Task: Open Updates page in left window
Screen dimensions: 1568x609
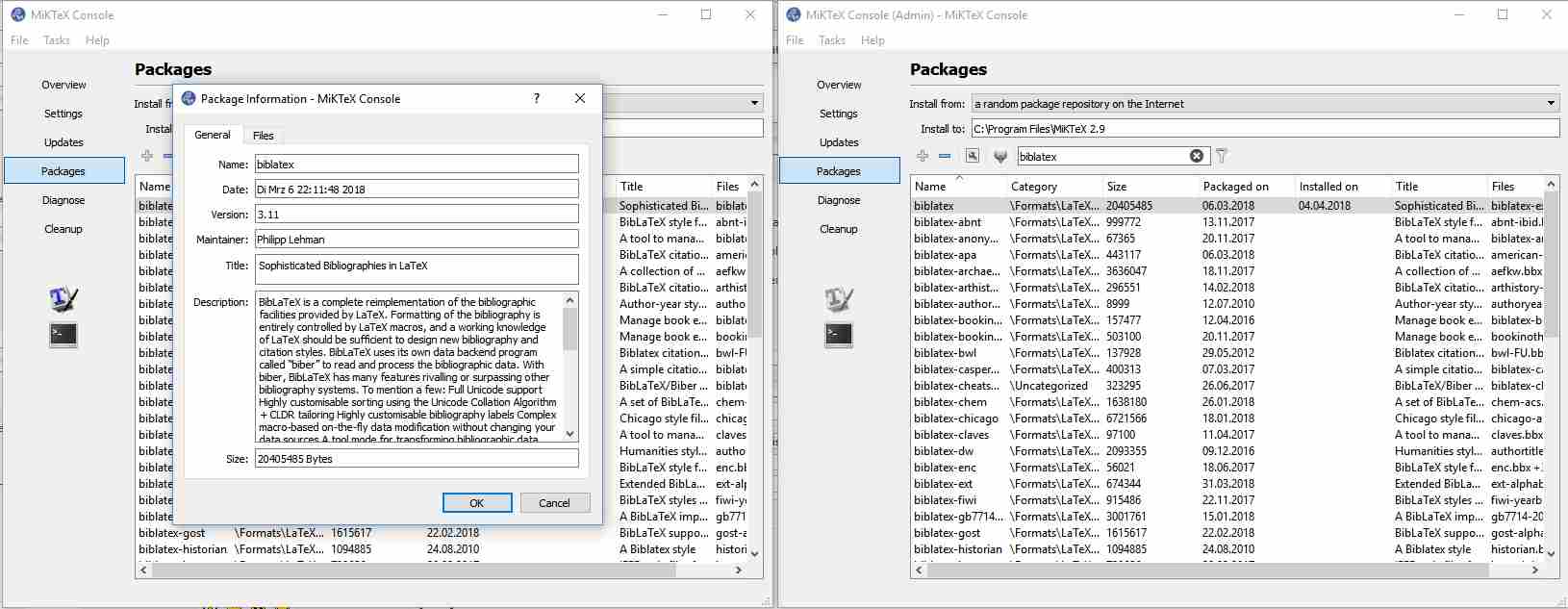Action: (63, 142)
